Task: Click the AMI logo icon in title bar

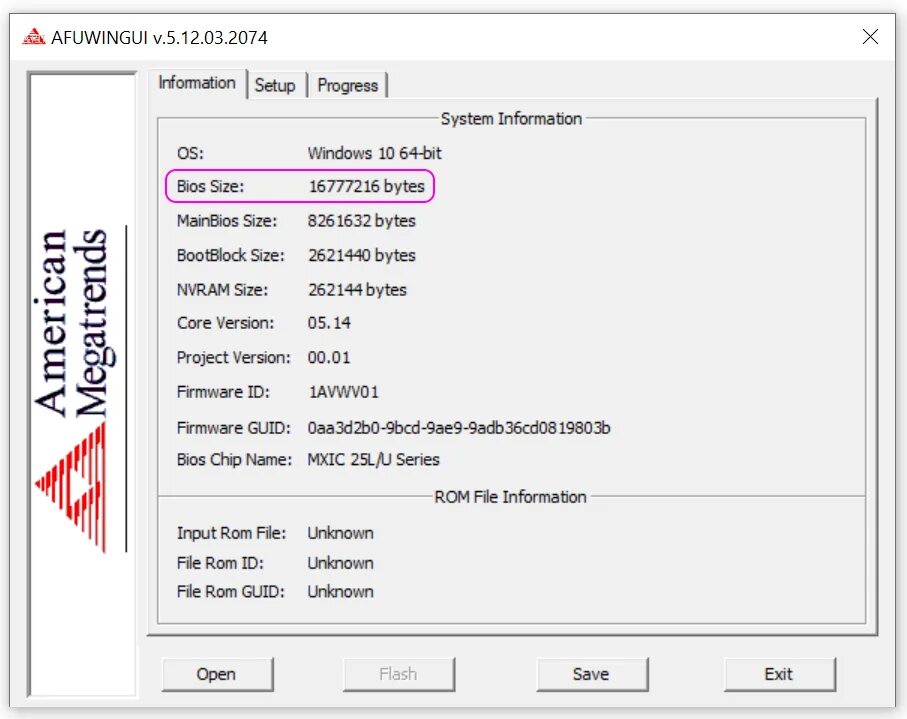Action: tap(34, 38)
